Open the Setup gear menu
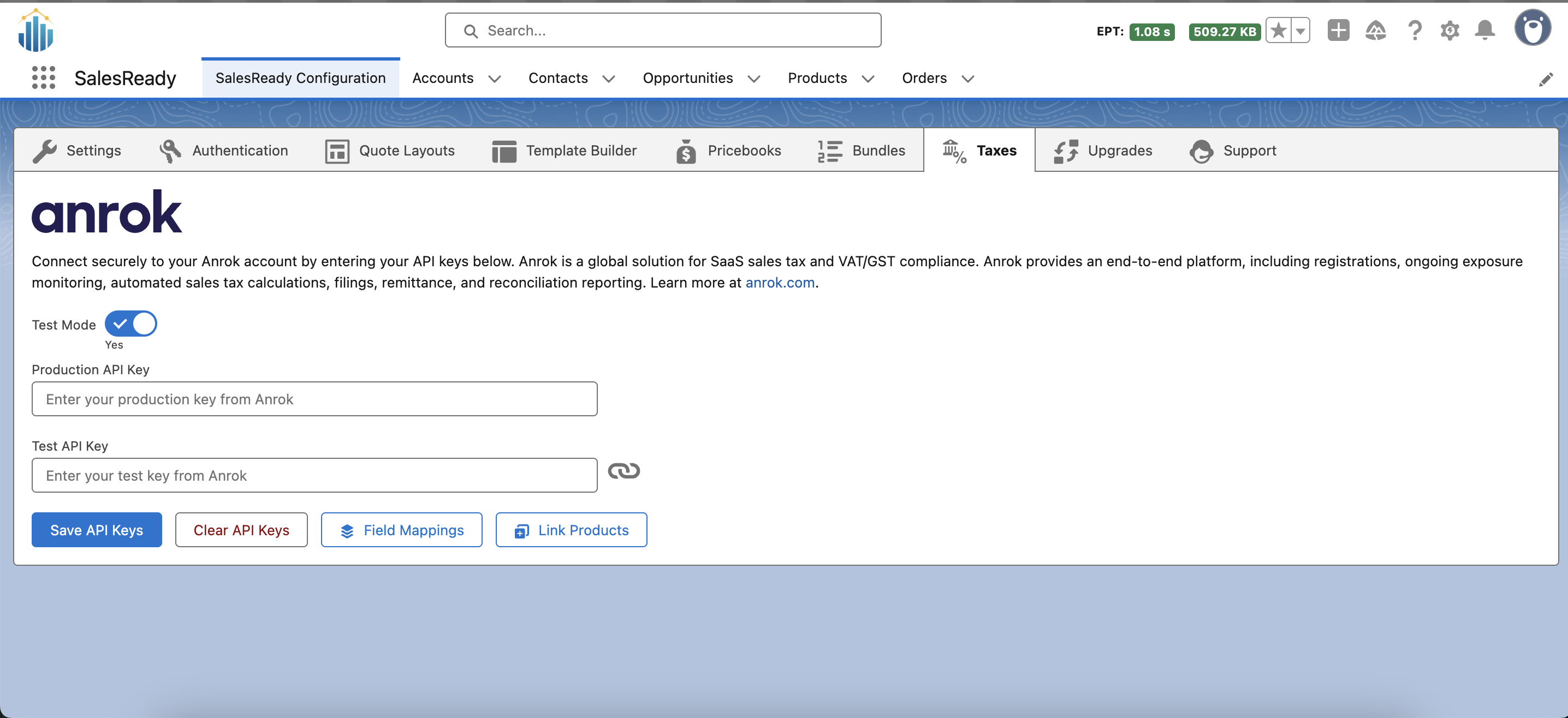This screenshot has height=718, width=1568. coord(1450,31)
